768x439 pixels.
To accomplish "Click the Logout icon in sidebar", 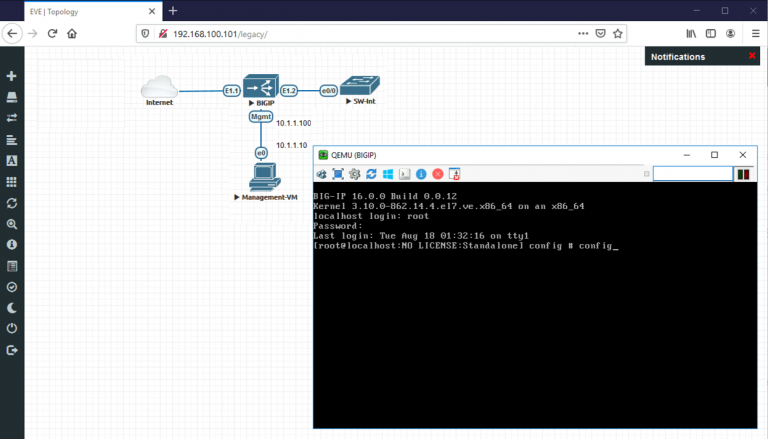I will [12, 350].
